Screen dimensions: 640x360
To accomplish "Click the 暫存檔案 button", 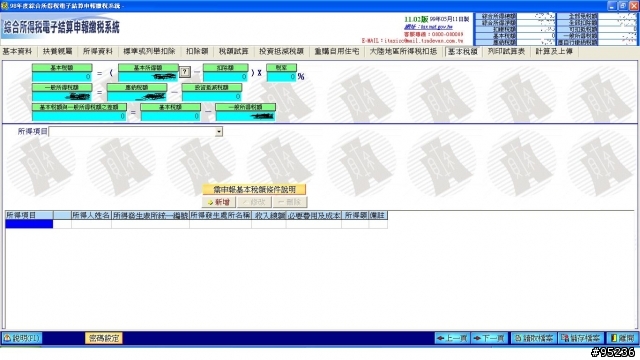I will (580, 338).
